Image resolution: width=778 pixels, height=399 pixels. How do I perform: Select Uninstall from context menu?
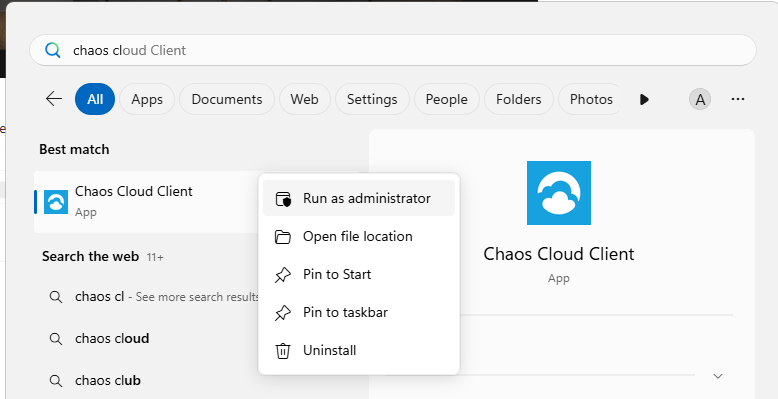click(x=359, y=350)
